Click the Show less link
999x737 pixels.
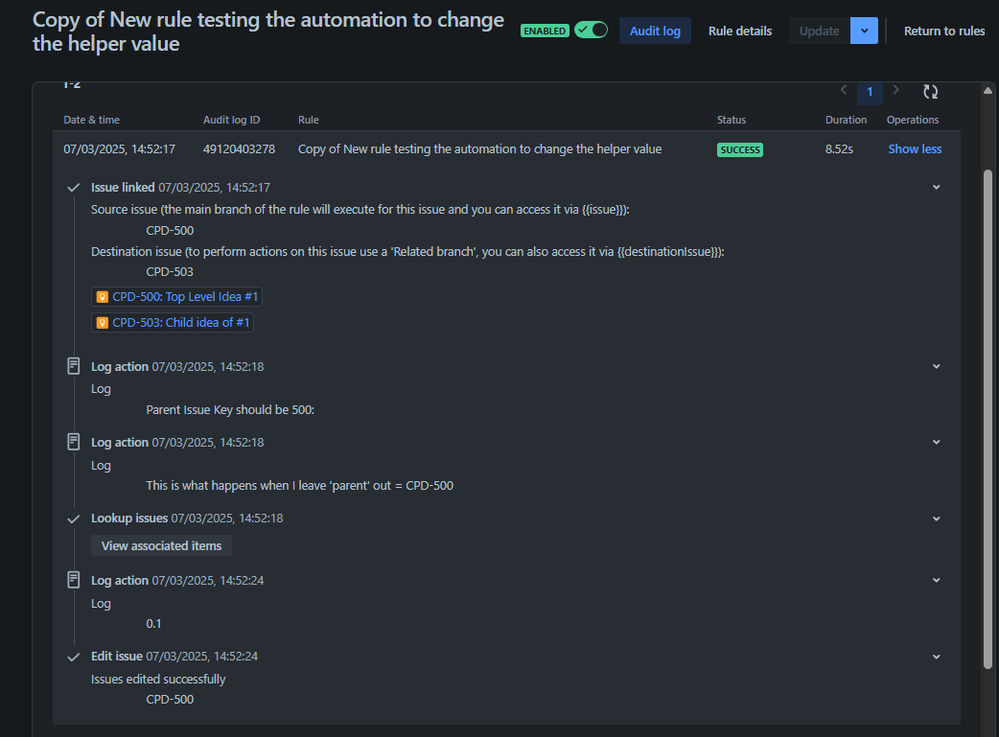pyautogui.click(x=914, y=148)
